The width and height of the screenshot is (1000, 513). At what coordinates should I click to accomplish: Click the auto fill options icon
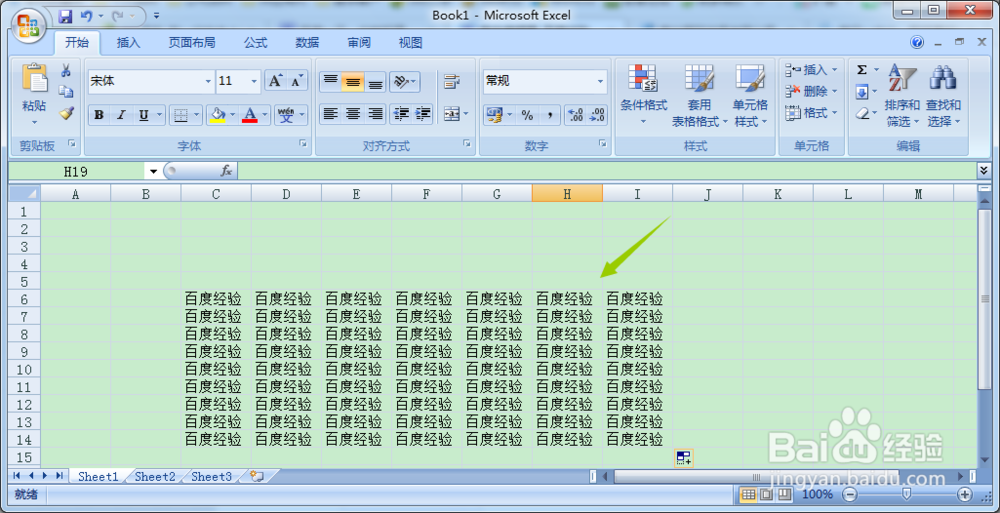684,457
